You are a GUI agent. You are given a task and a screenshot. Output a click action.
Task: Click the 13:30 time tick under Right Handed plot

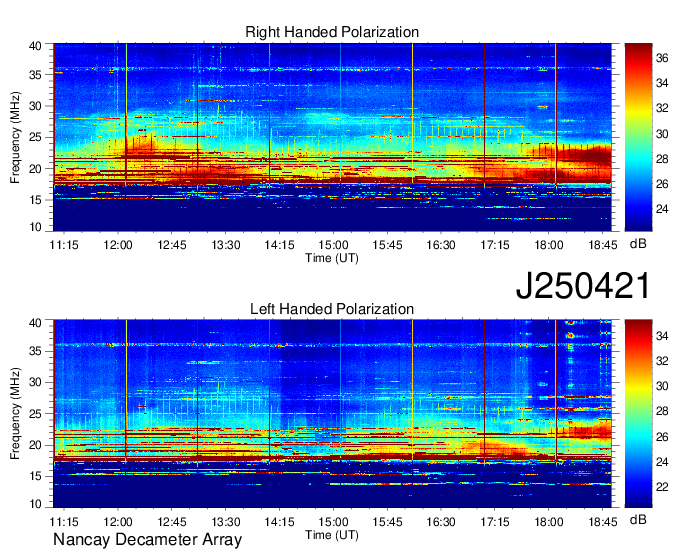(x=226, y=245)
